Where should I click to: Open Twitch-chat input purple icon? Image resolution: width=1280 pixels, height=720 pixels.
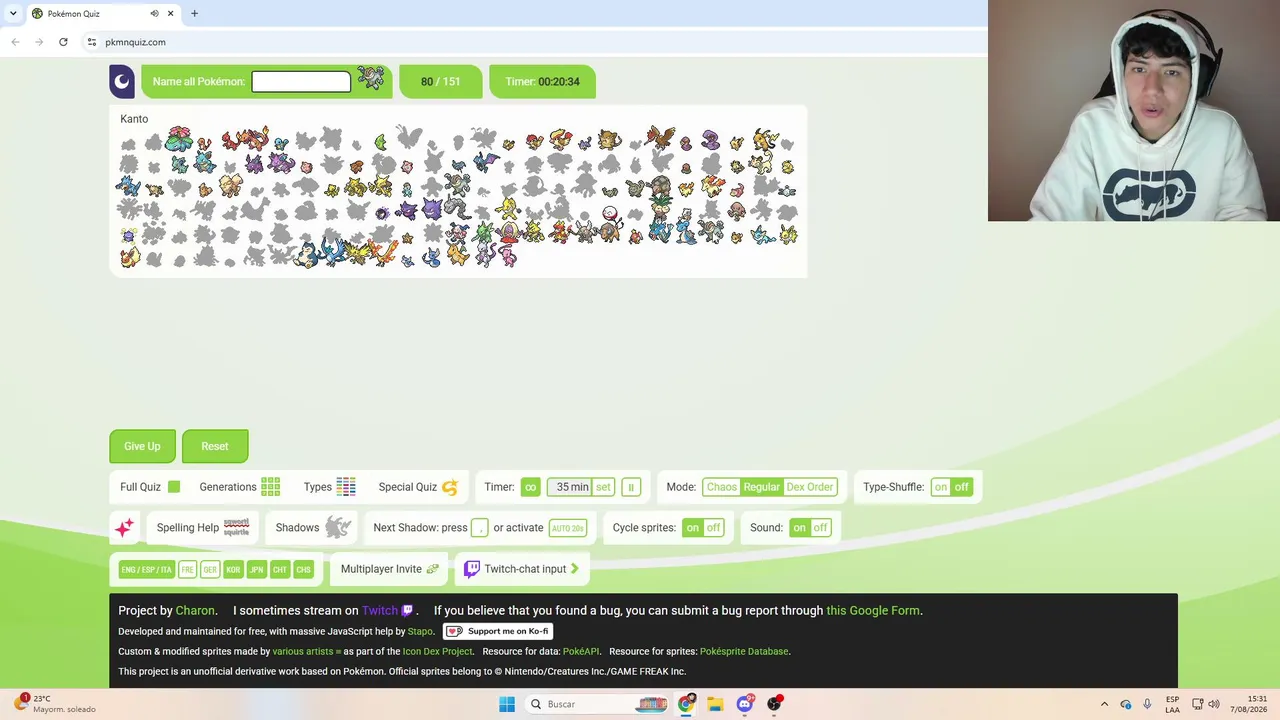[472, 569]
